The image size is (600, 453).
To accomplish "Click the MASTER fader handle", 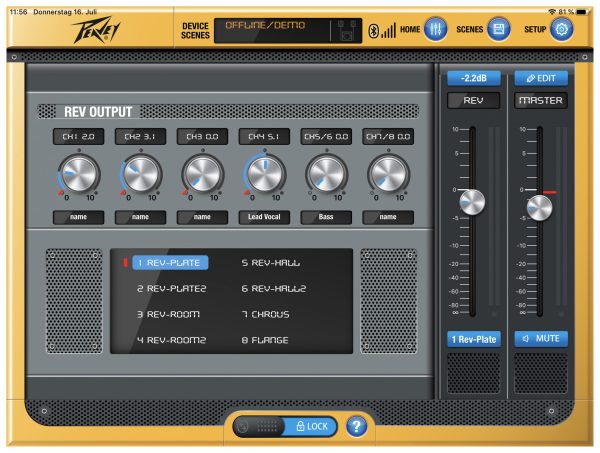I will (540, 208).
